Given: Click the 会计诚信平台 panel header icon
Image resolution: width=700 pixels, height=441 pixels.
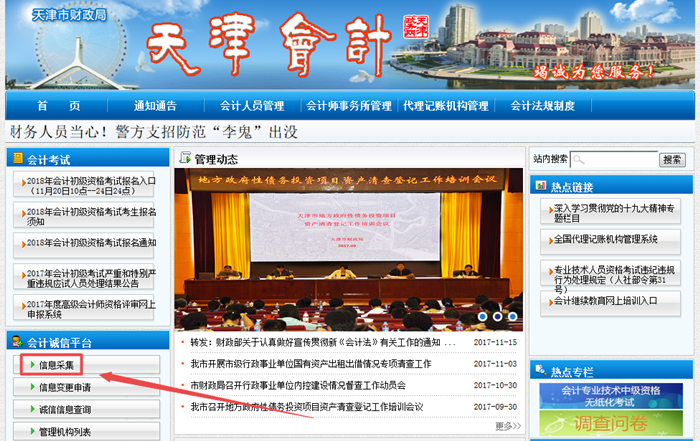Looking at the screenshot, I should pos(16,343).
